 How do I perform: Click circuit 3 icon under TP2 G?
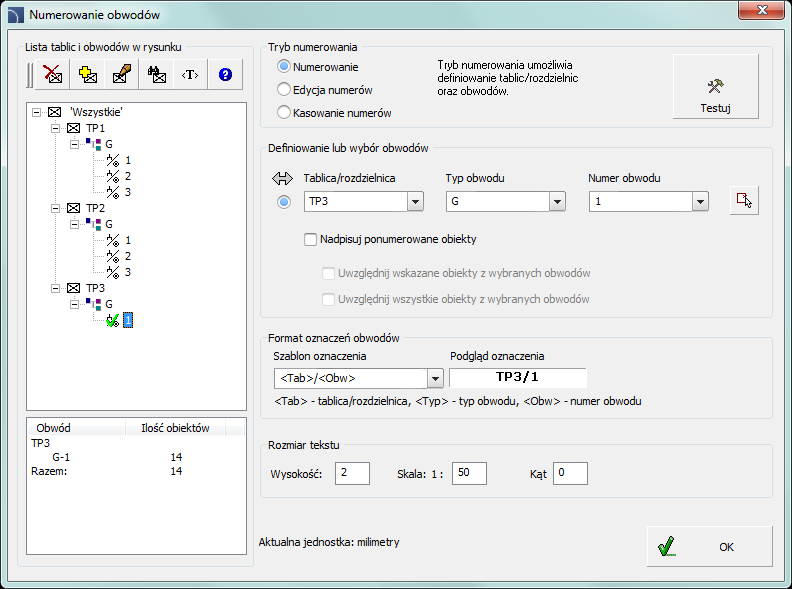coord(113,272)
